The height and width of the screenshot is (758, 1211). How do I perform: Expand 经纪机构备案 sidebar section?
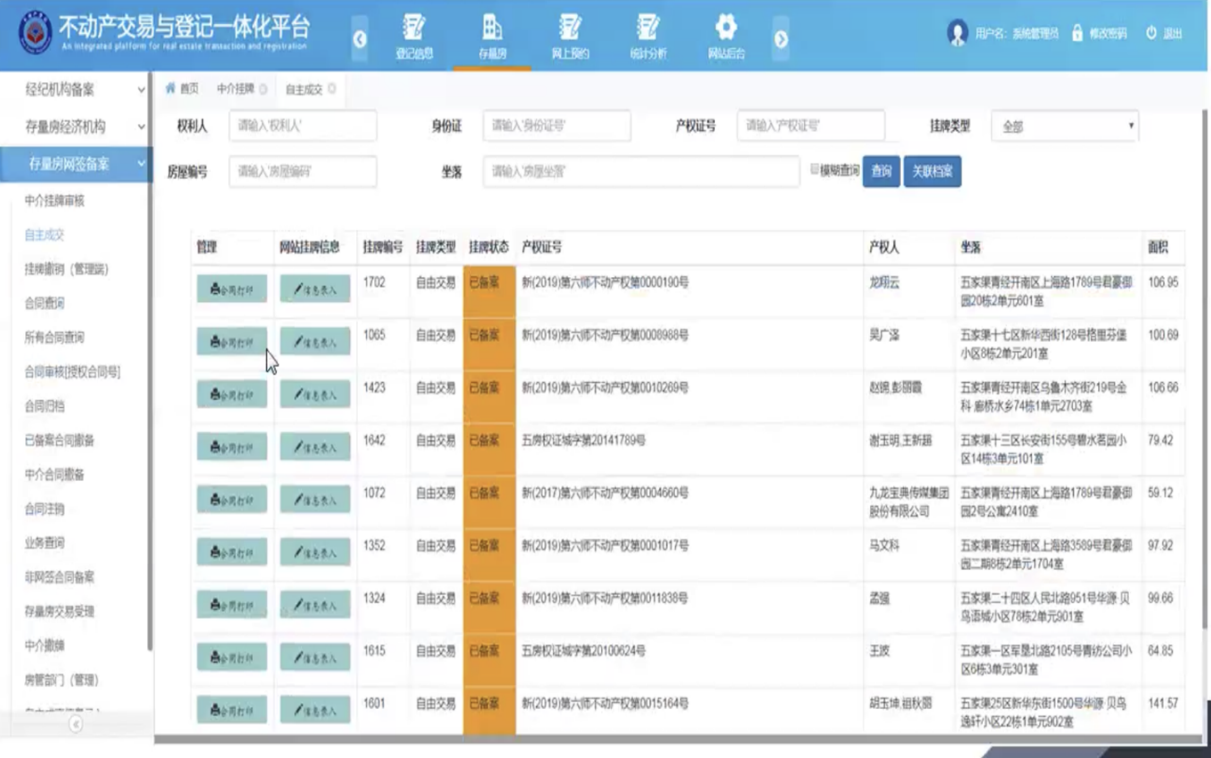tap(75, 89)
